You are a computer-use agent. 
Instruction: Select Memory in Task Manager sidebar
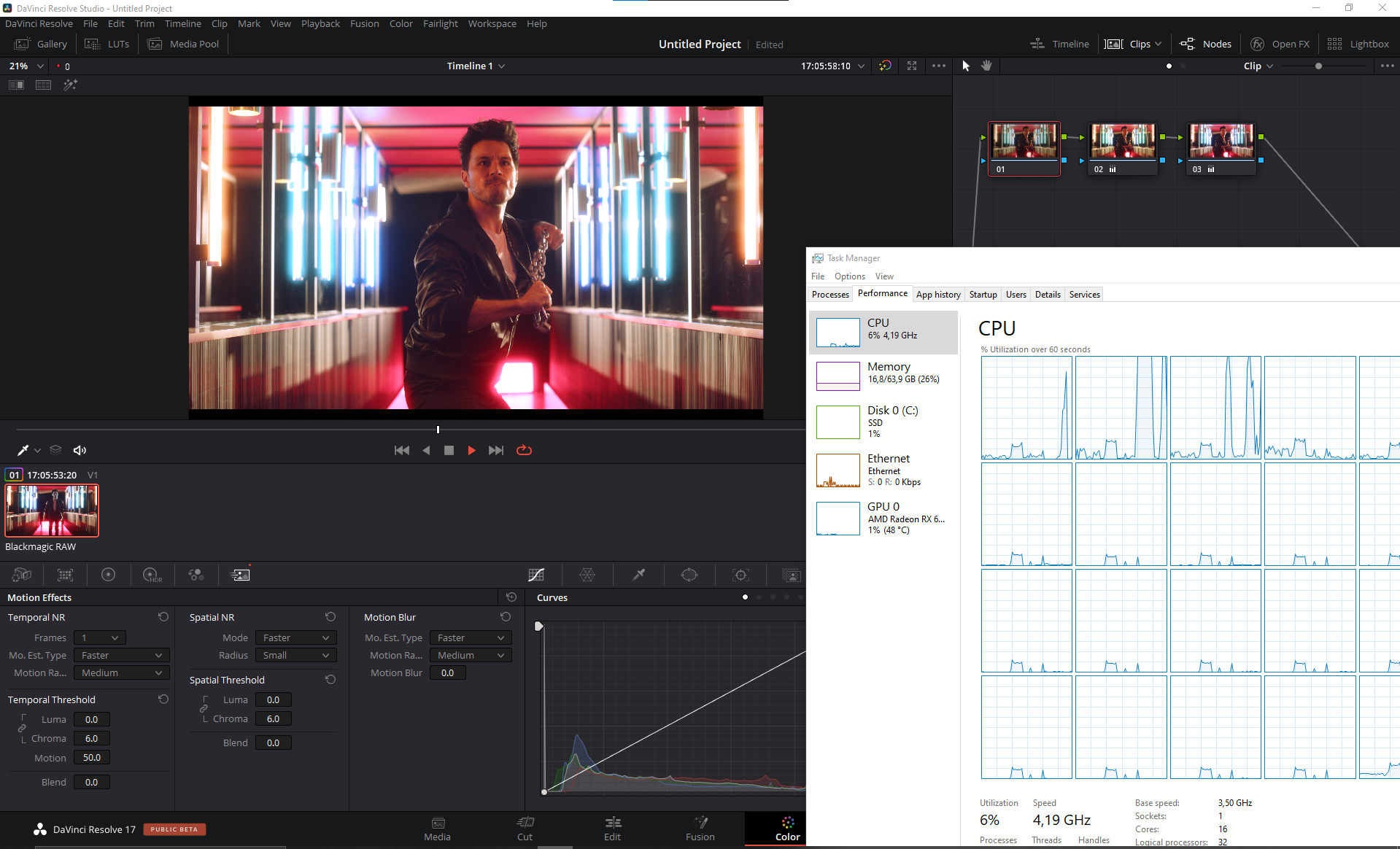pyautogui.click(x=883, y=376)
